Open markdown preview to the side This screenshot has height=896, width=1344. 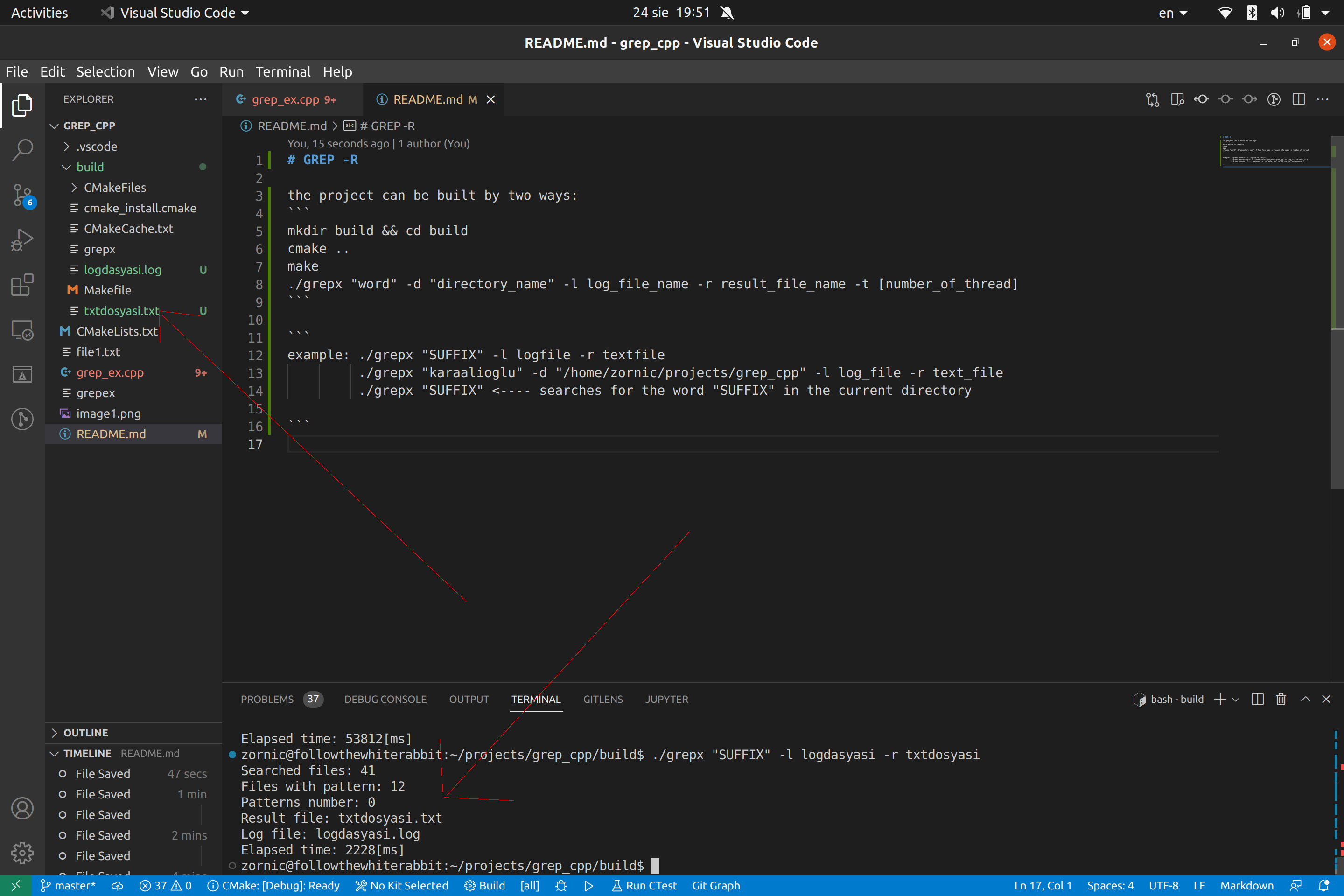(1177, 99)
